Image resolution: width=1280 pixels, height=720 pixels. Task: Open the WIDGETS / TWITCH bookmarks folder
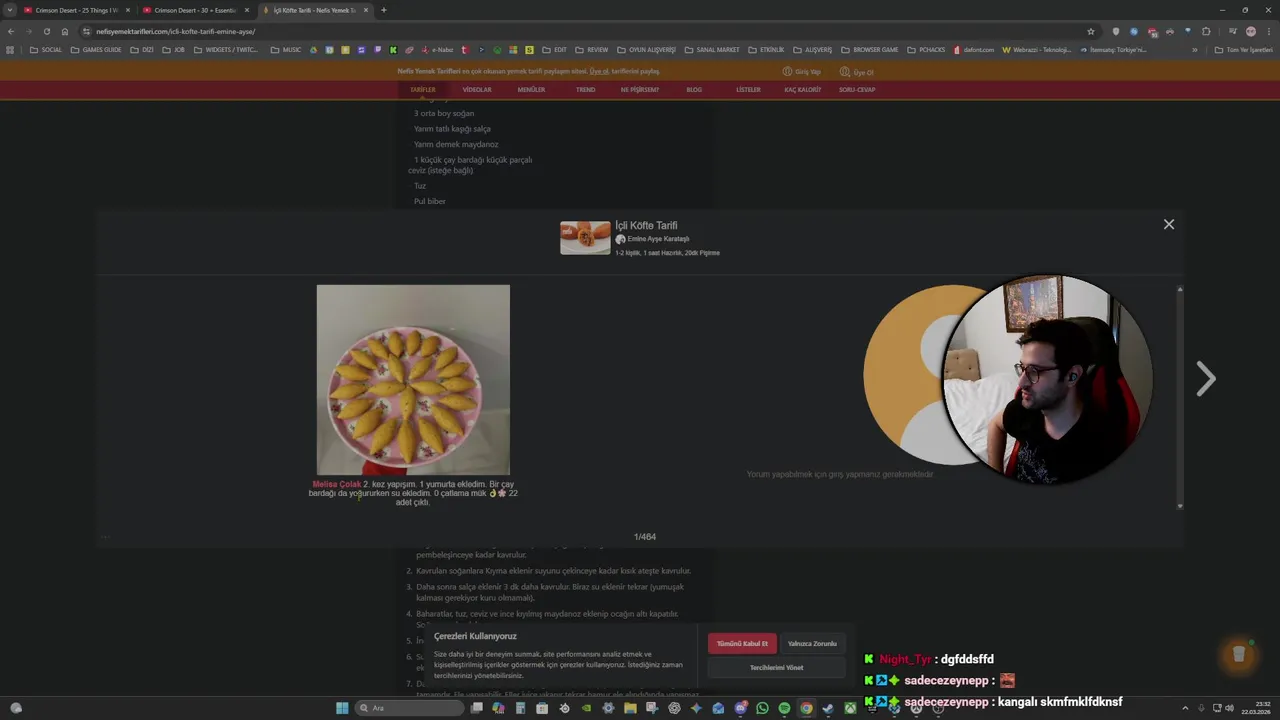pos(227,49)
